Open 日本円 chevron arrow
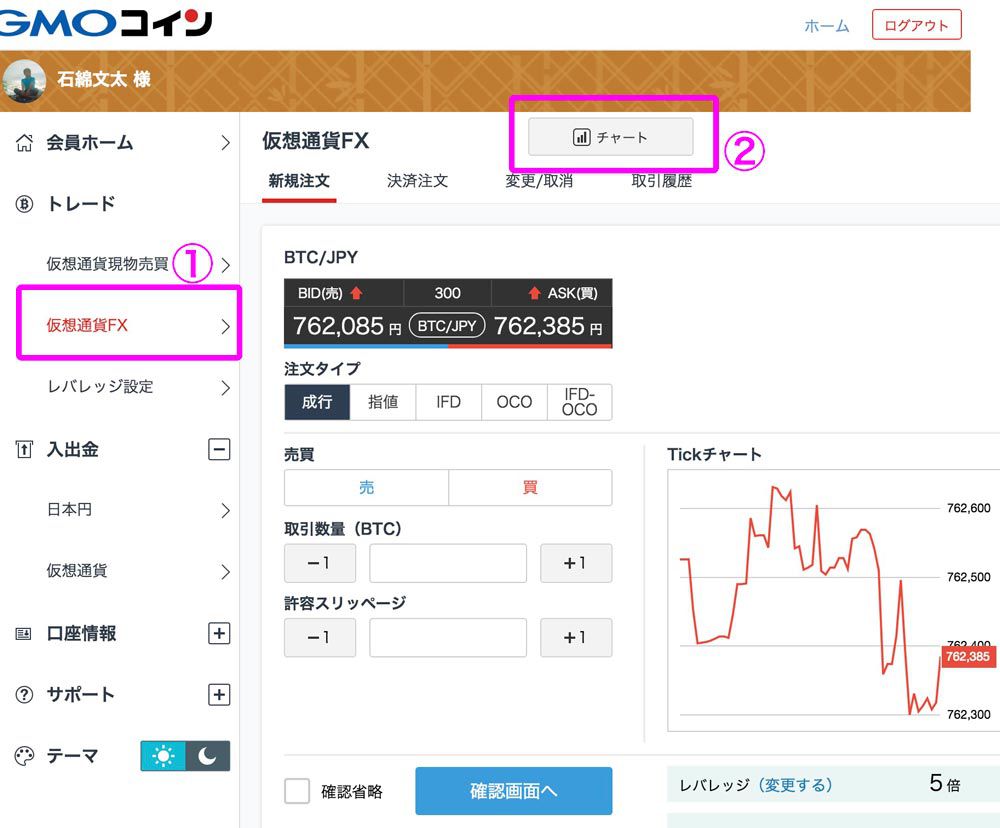 click(x=225, y=510)
